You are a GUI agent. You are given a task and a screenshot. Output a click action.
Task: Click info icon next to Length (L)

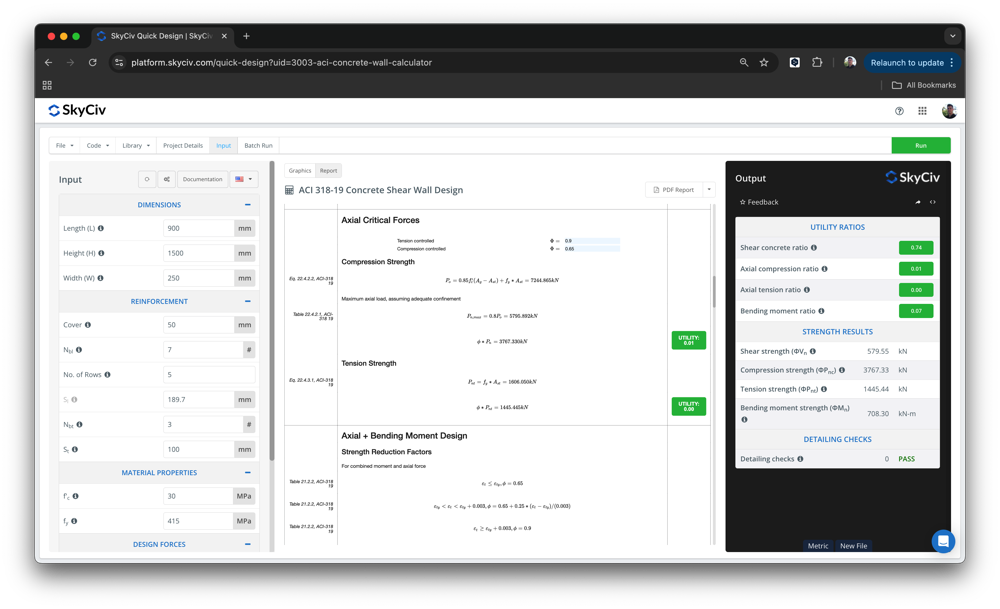101,229
